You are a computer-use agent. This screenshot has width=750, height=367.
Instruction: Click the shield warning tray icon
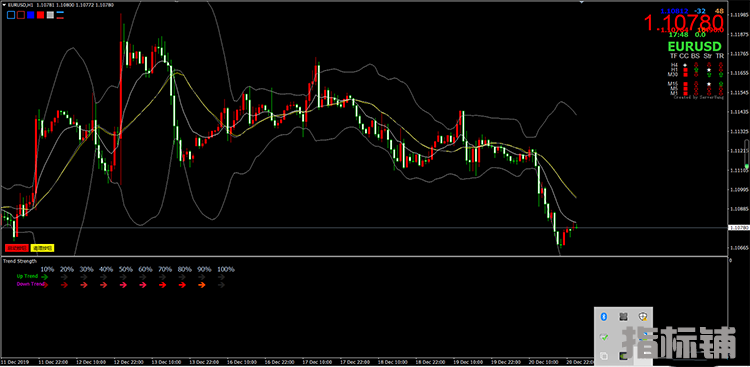click(643, 316)
